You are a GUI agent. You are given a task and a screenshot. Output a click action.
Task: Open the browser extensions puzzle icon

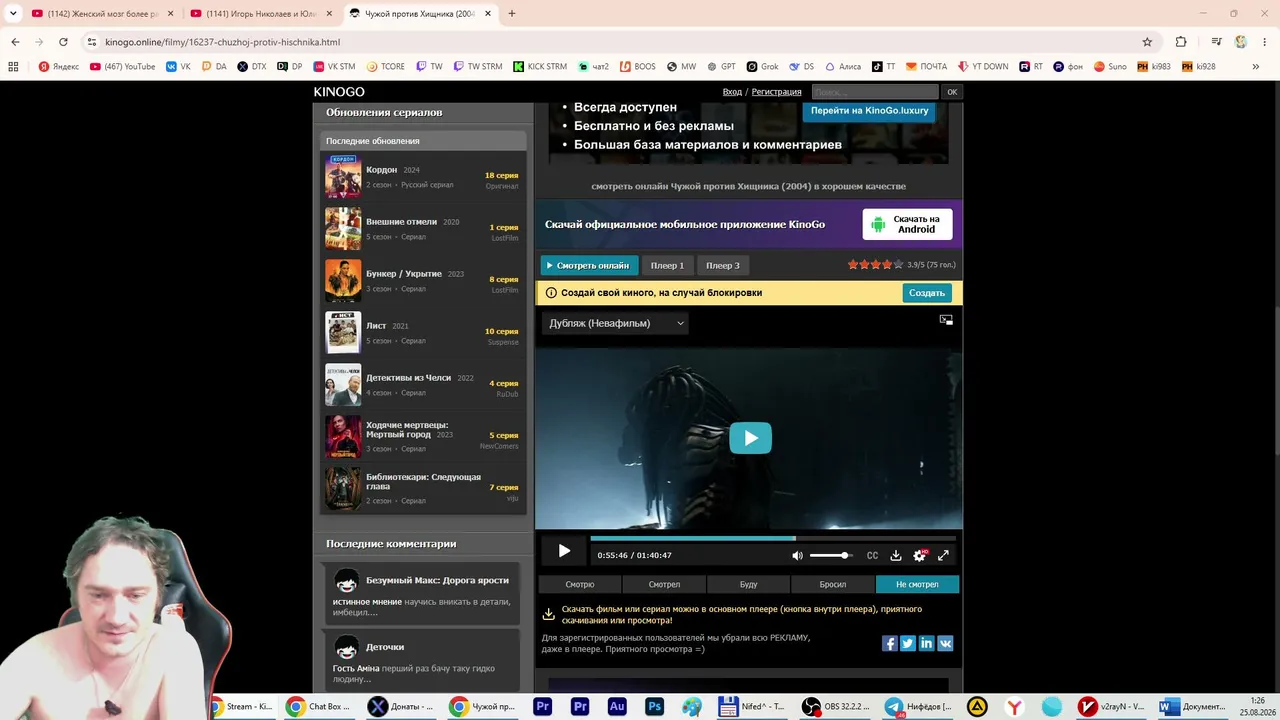coord(1181,42)
